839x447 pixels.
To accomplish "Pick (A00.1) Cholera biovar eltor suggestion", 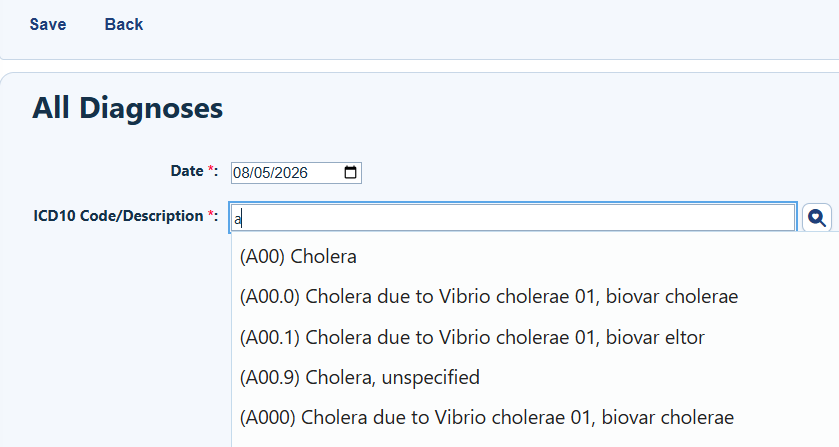I will pos(472,337).
